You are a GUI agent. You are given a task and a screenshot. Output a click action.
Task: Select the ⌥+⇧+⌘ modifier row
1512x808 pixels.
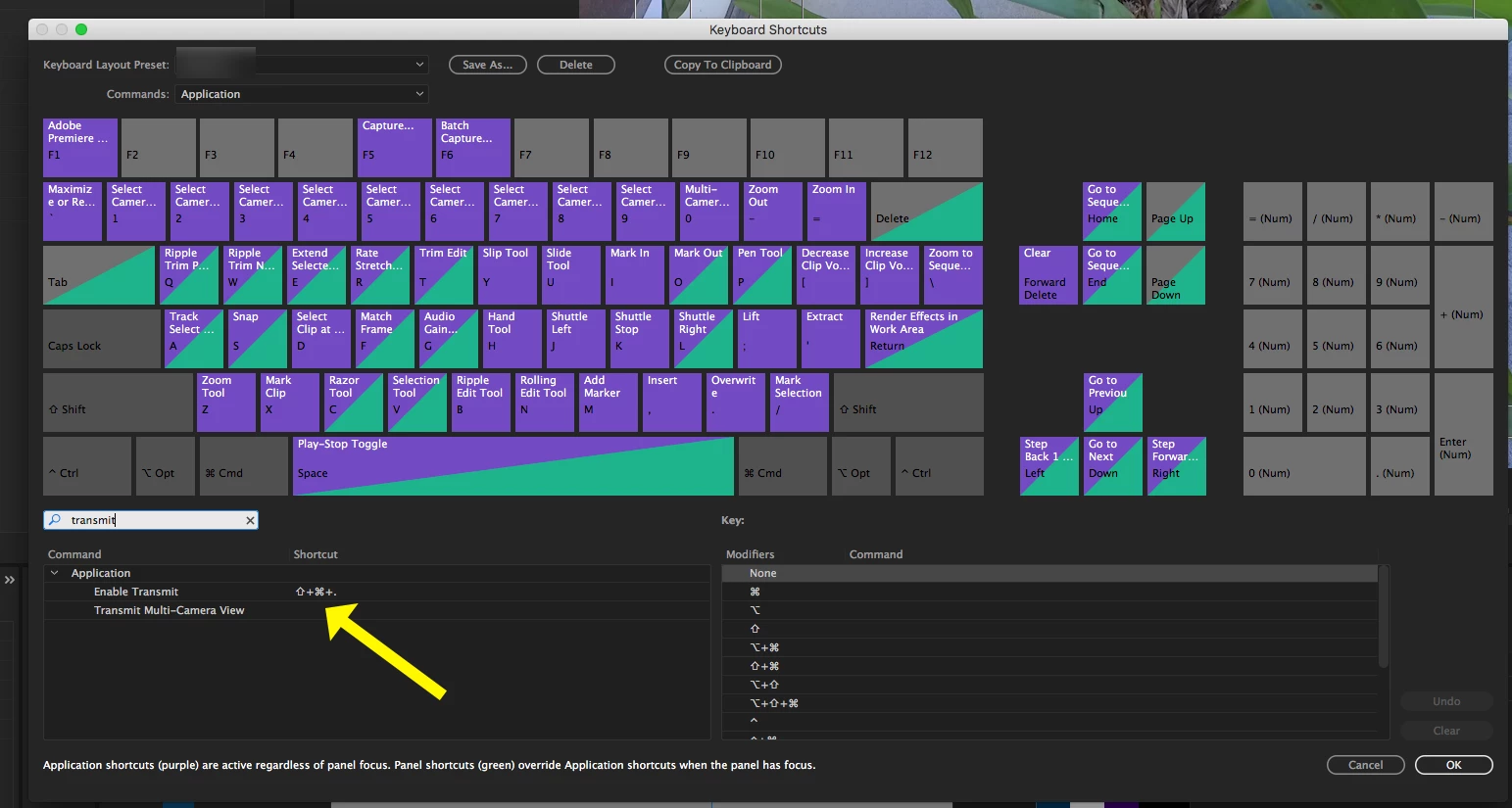tap(1050, 703)
